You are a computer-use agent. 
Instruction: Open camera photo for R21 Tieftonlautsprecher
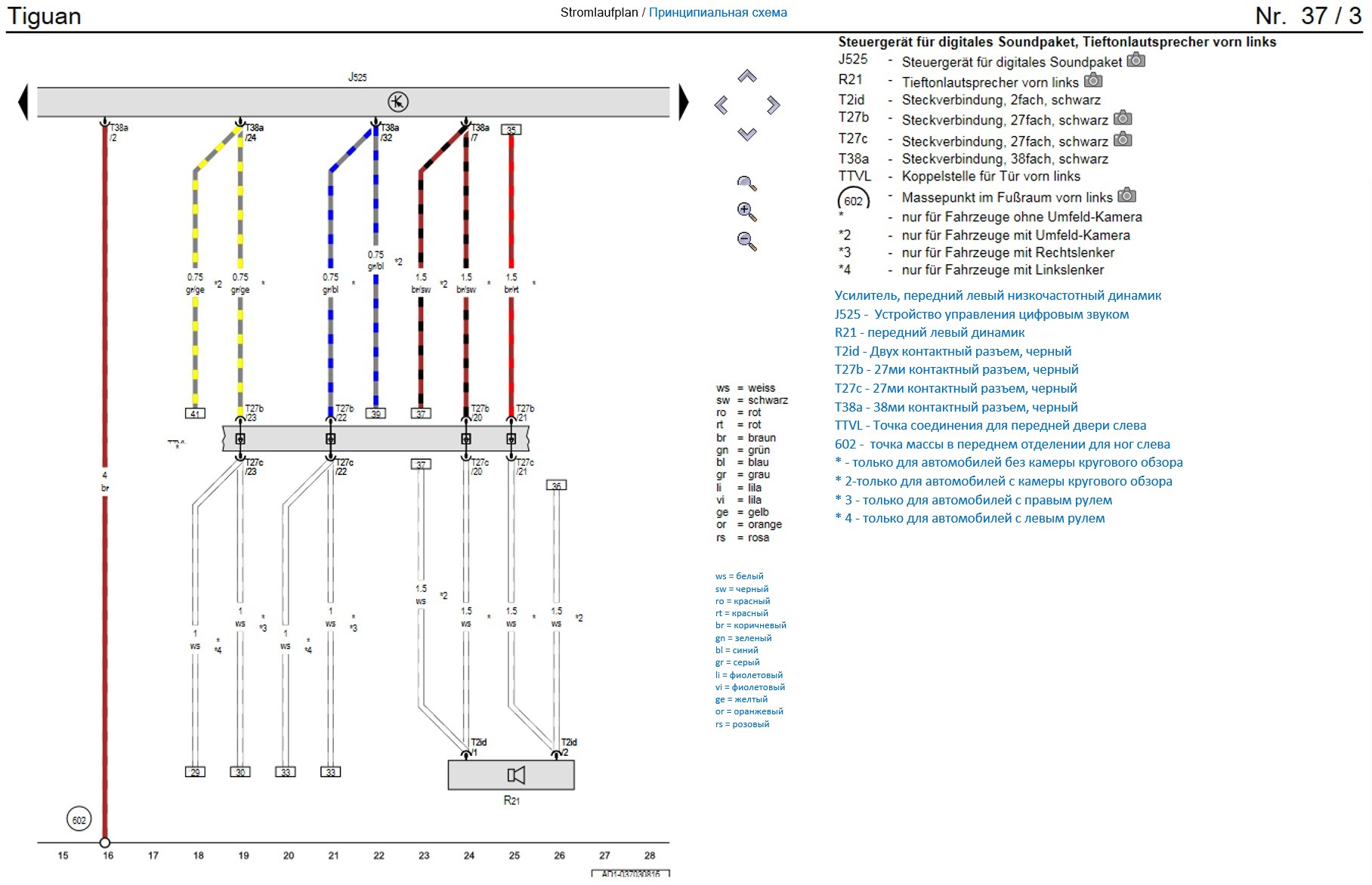(x=1092, y=80)
